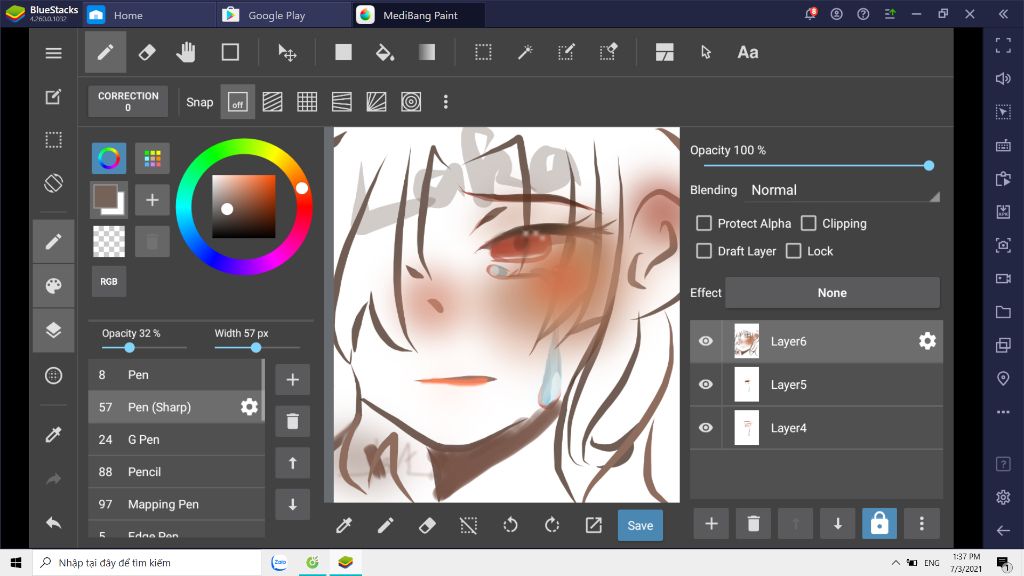Image resolution: width=1024 pixels, height=576 pixels.
Task: Choose the Select Eraser tool
Action: click(x=608, y=52)
